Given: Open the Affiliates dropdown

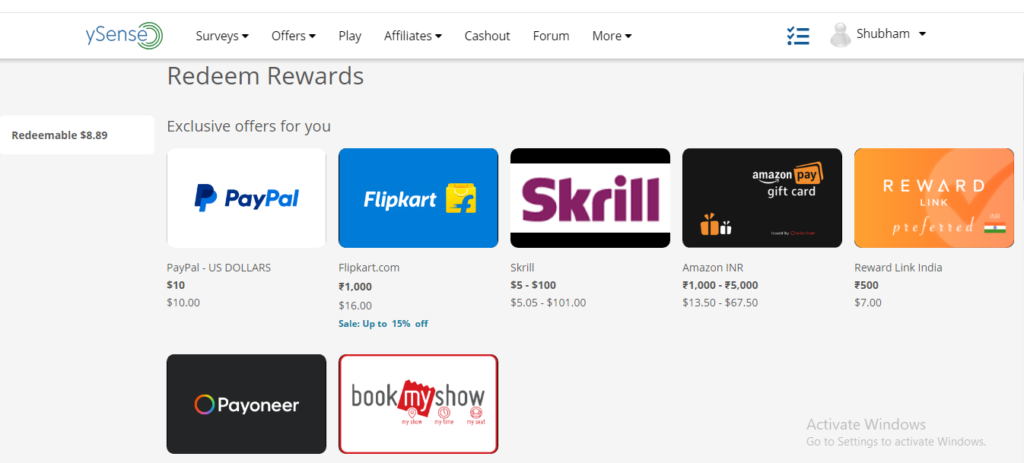Looking at the screenshot, I should [x=413, y=36].
